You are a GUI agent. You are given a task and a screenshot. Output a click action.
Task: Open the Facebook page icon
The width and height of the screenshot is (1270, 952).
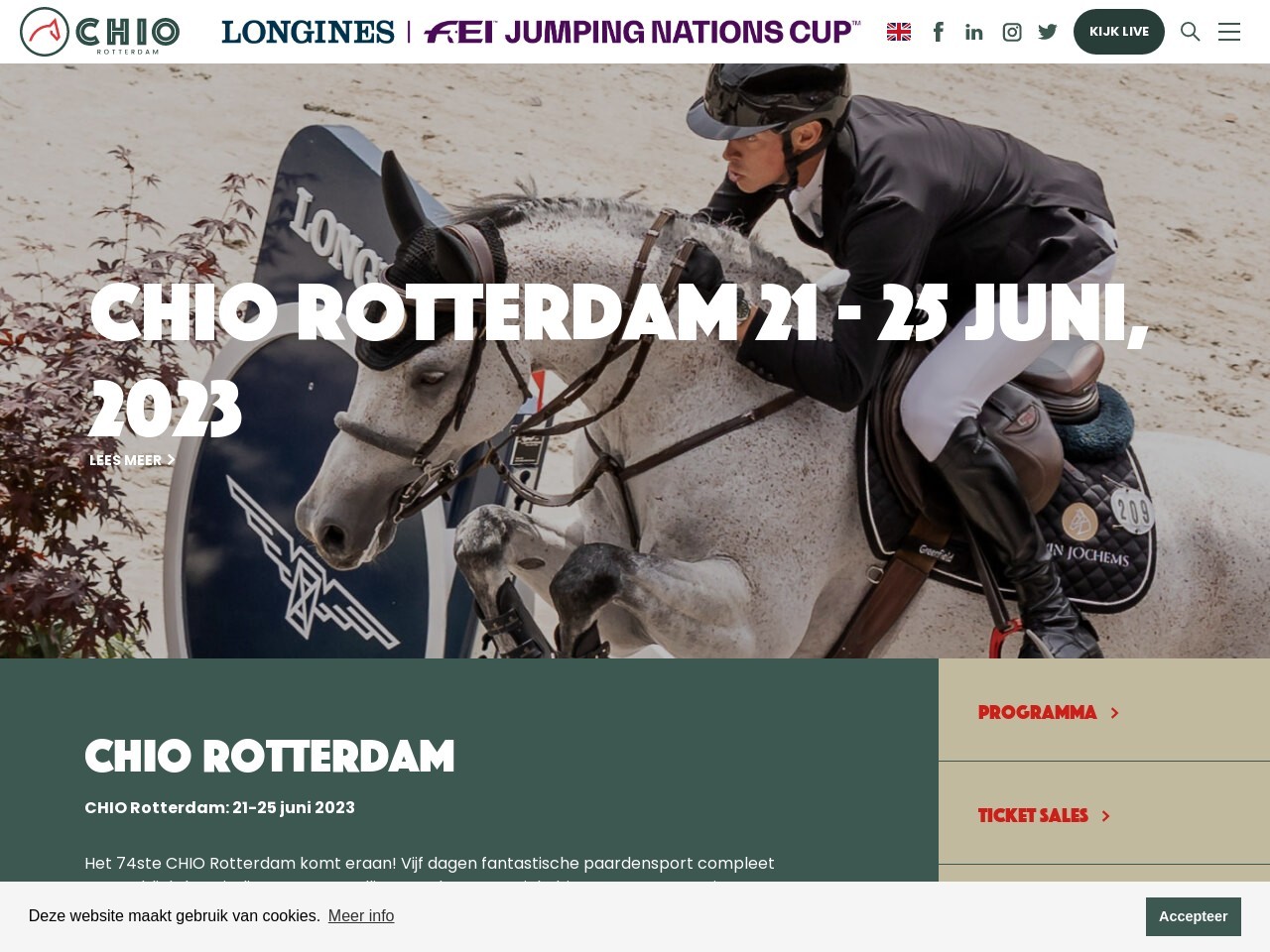(x=939, y=32)
